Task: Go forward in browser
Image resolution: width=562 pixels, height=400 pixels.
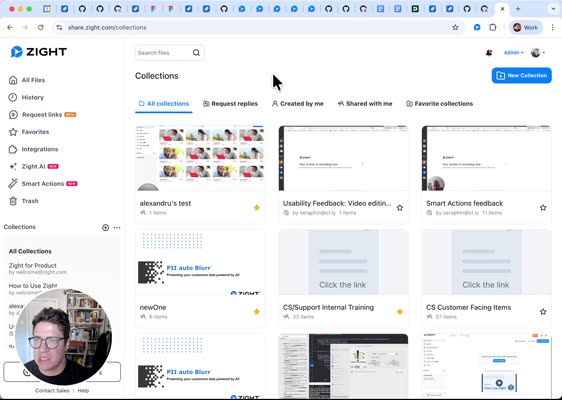Action: 25,27
